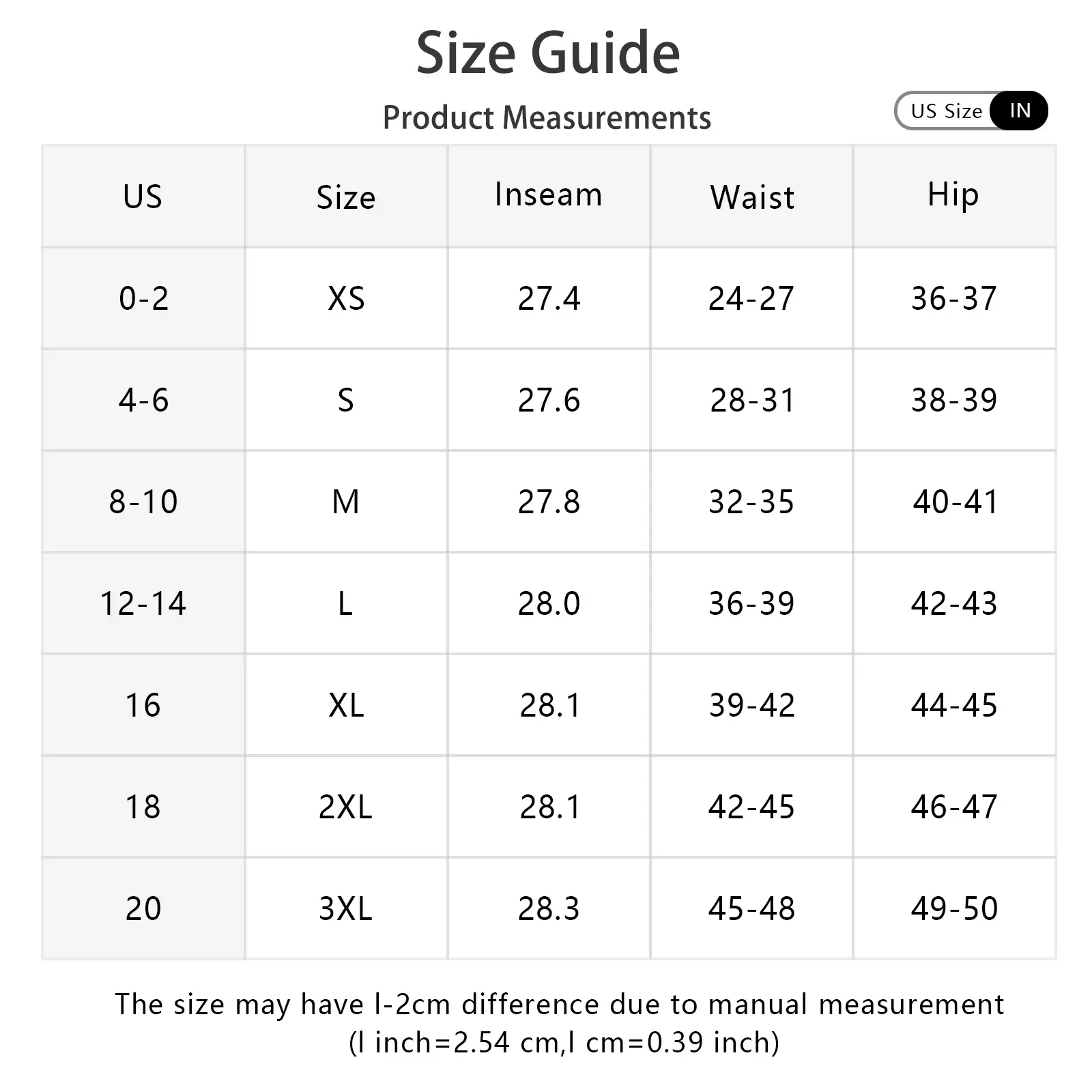Click the Size Guide title
The height and width of the screenshot is (1092, 1092).
point(548,53)
